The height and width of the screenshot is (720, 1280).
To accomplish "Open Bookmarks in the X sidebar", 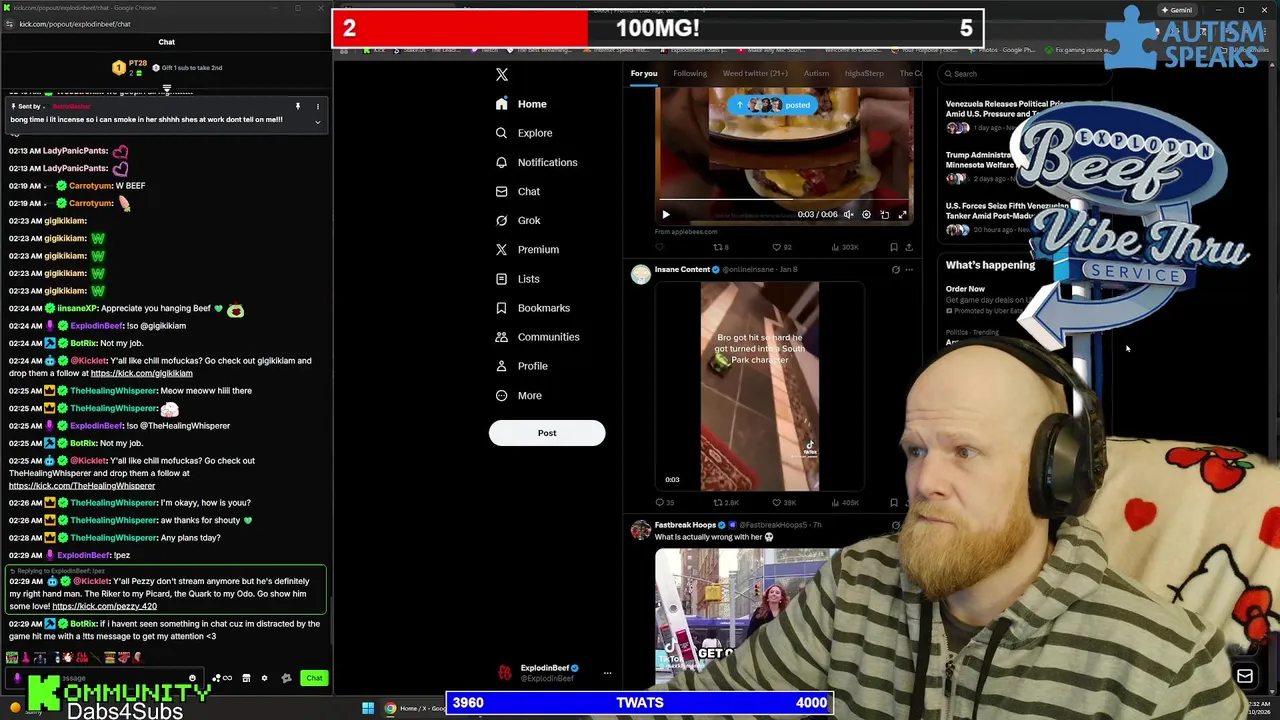I will 532,308.
